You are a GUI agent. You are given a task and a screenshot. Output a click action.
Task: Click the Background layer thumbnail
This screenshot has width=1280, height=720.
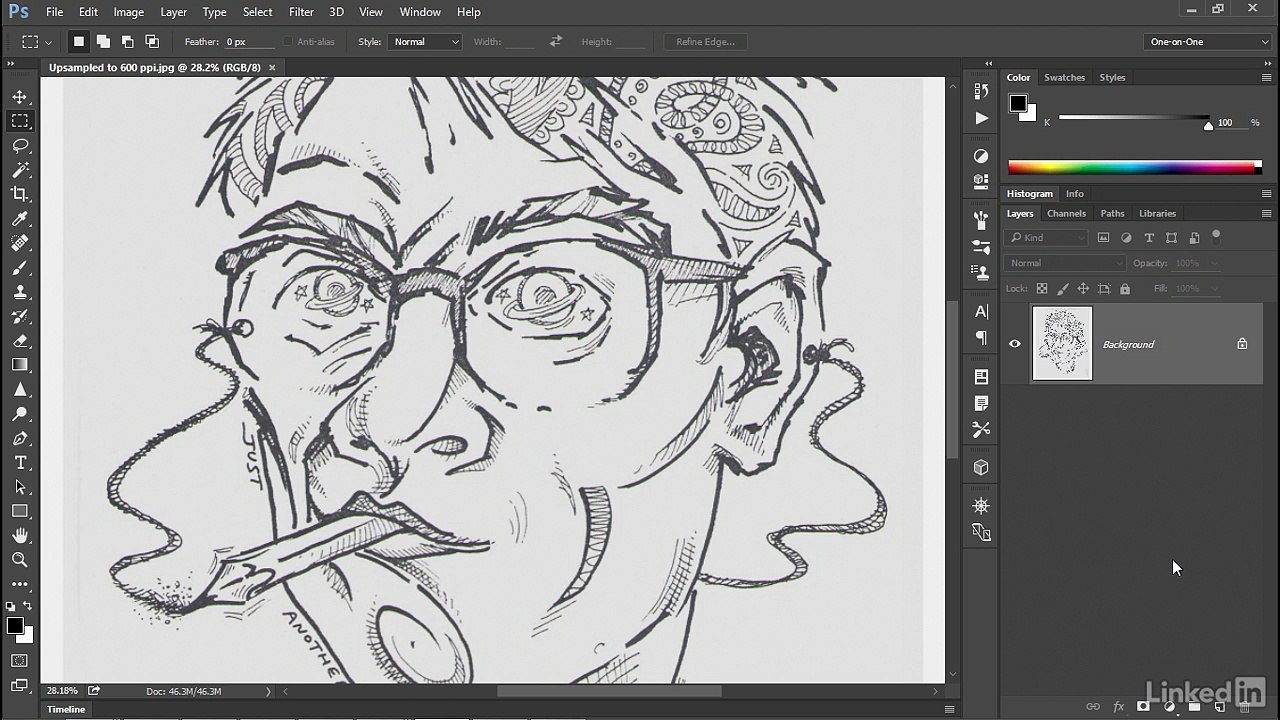click(x=1062, y=343)
